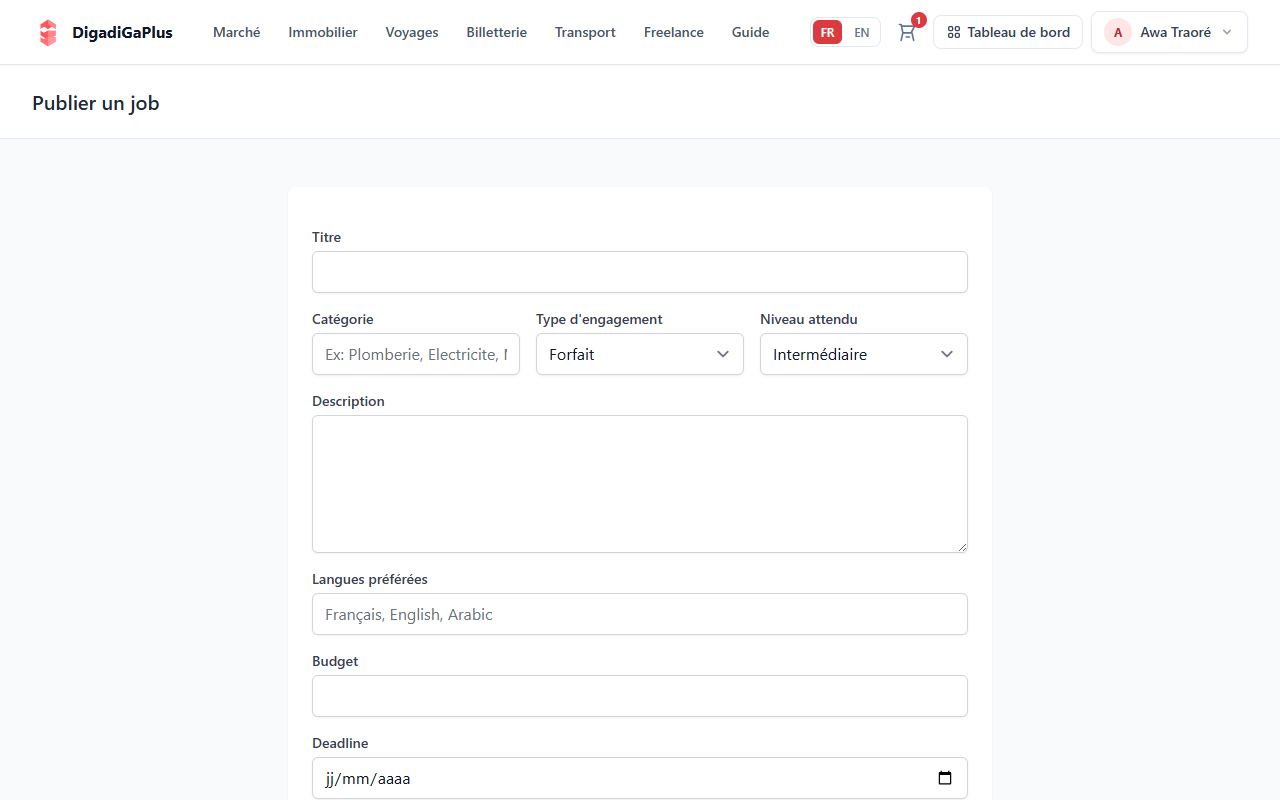Open the calendar picker in Deadline field
1280x800 pixels.
945,778
